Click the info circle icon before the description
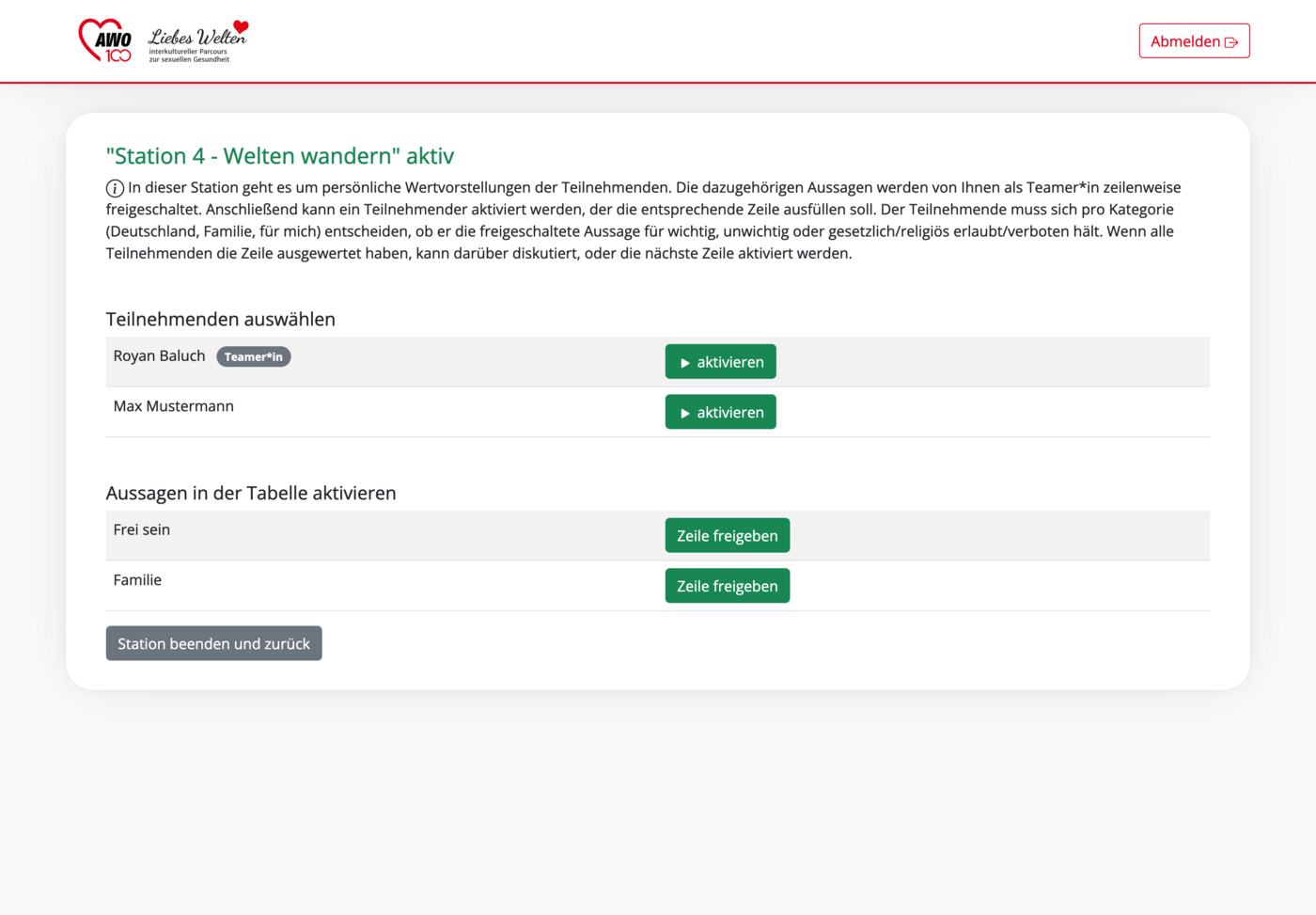The height and width of the screenshot is (915, 1316). (x=115, y=188)
